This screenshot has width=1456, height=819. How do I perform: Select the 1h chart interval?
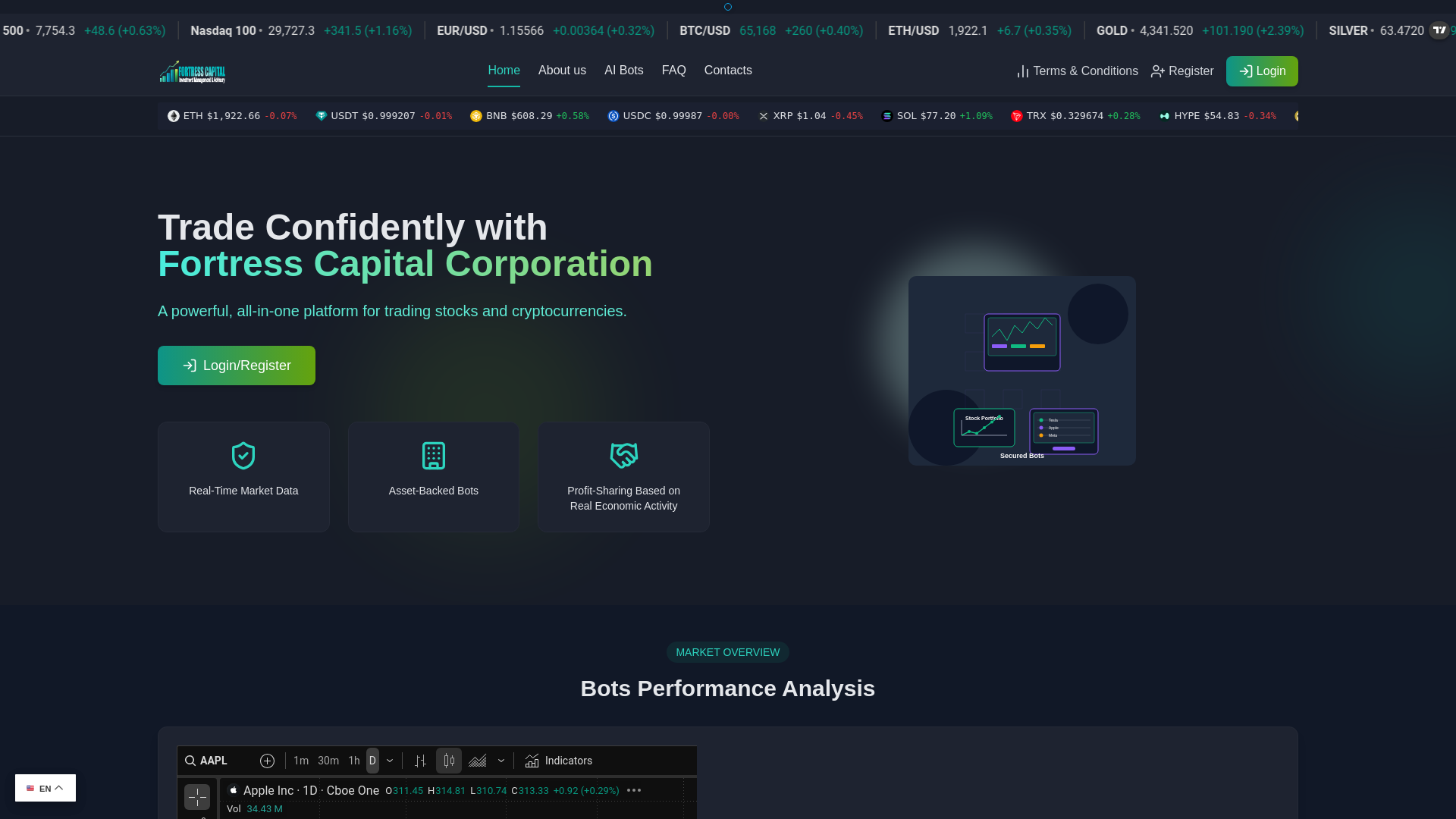[354, 761]
